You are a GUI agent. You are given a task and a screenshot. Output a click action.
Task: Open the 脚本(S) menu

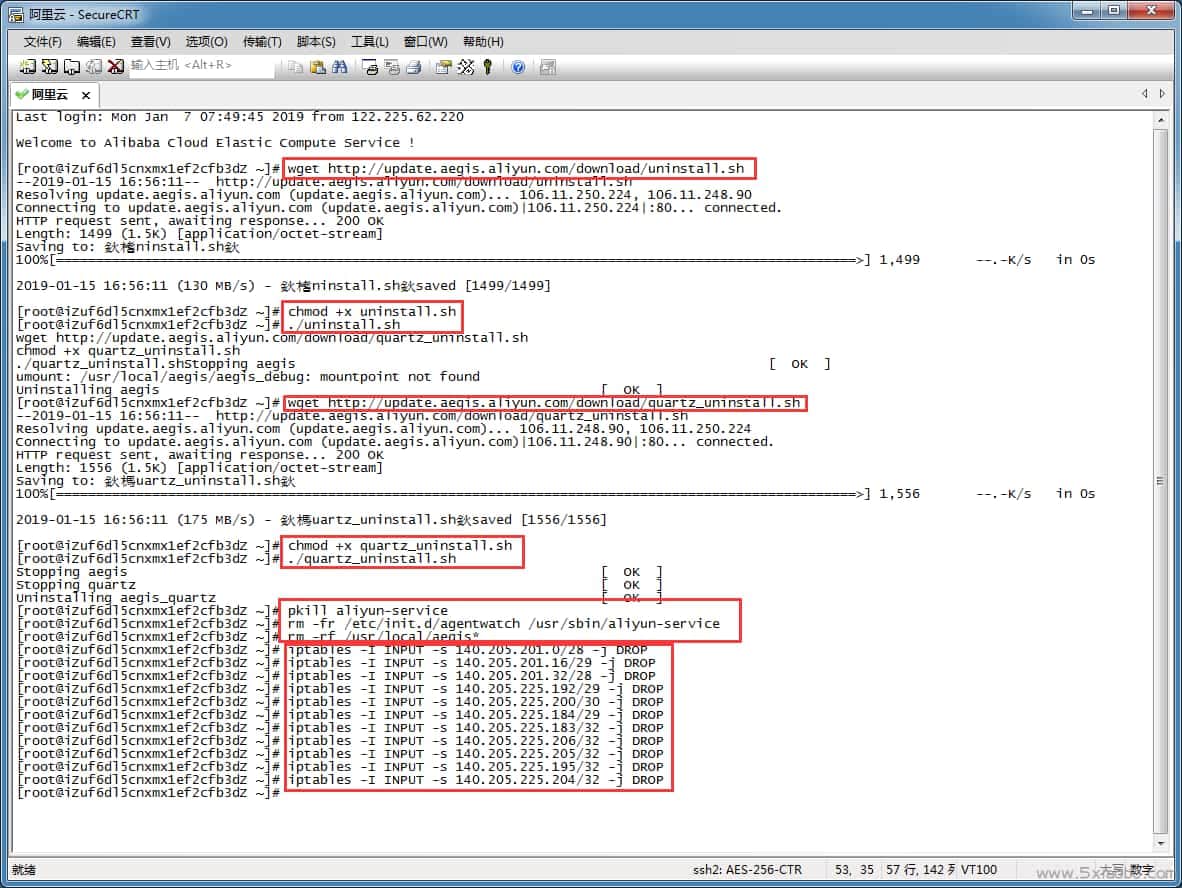coord(316,42)
